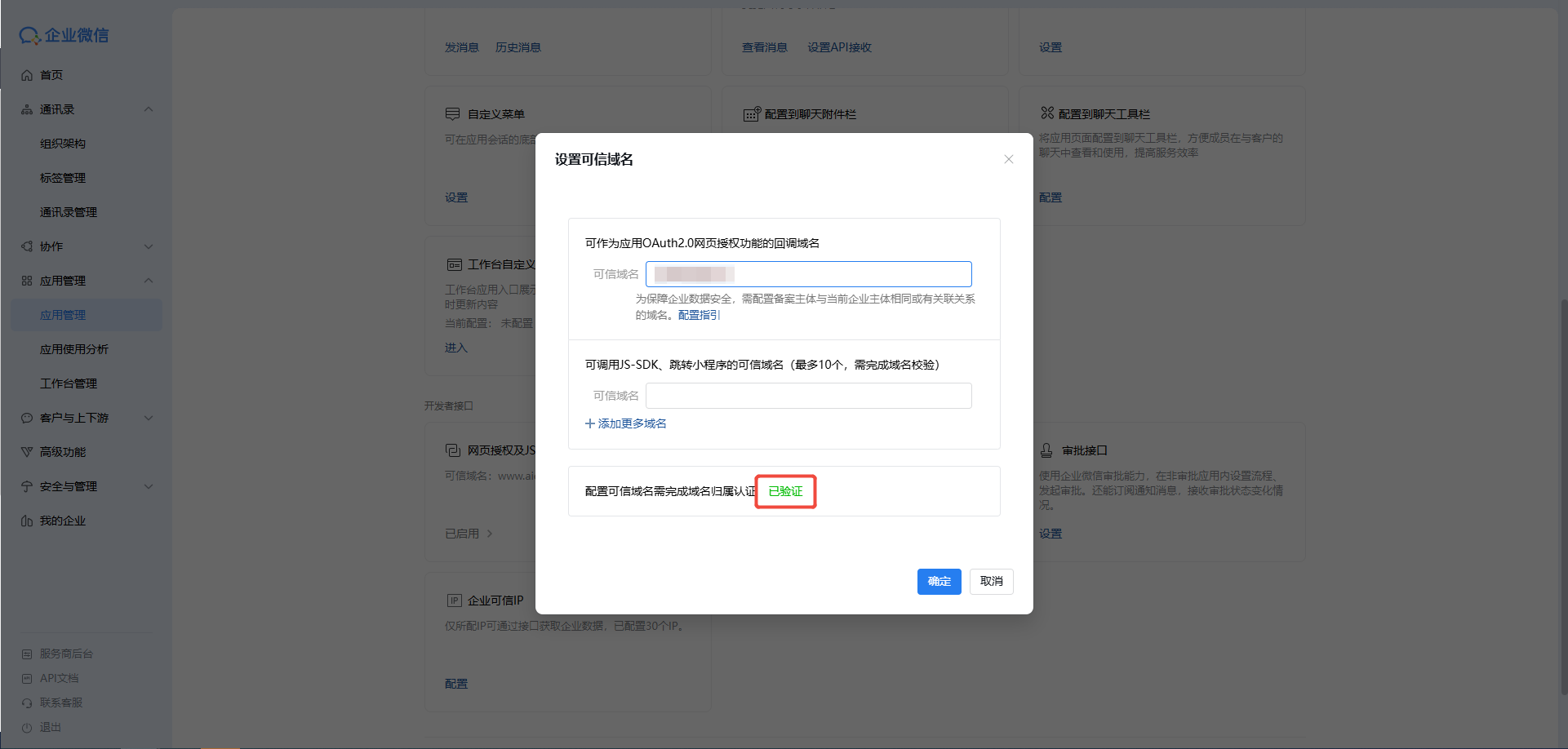Click the 设置可信域名 dialog title
Image resolution: width=1568 pixels, height=749 pixels.
pyautogui.click(x=594, y=159)
